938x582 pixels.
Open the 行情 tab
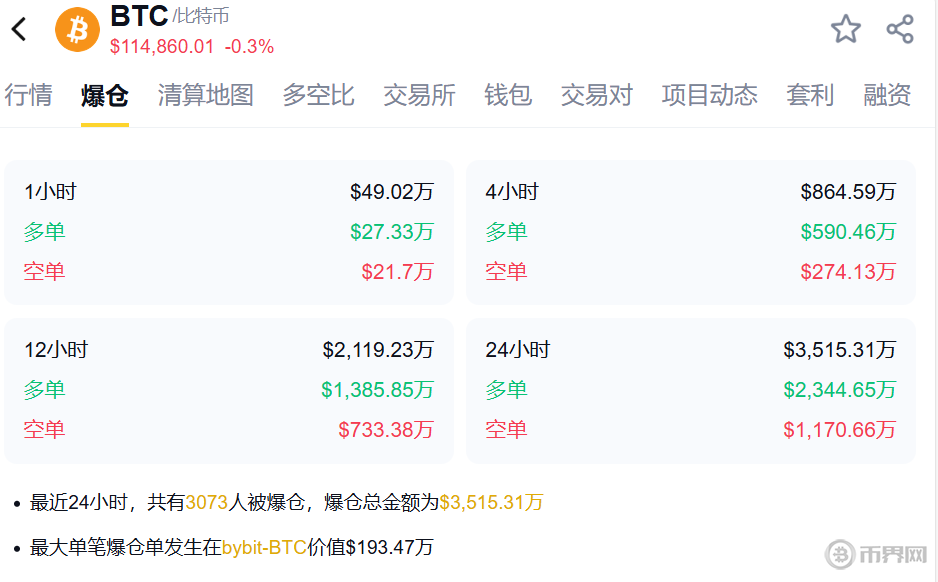click(x=28, y=95)
